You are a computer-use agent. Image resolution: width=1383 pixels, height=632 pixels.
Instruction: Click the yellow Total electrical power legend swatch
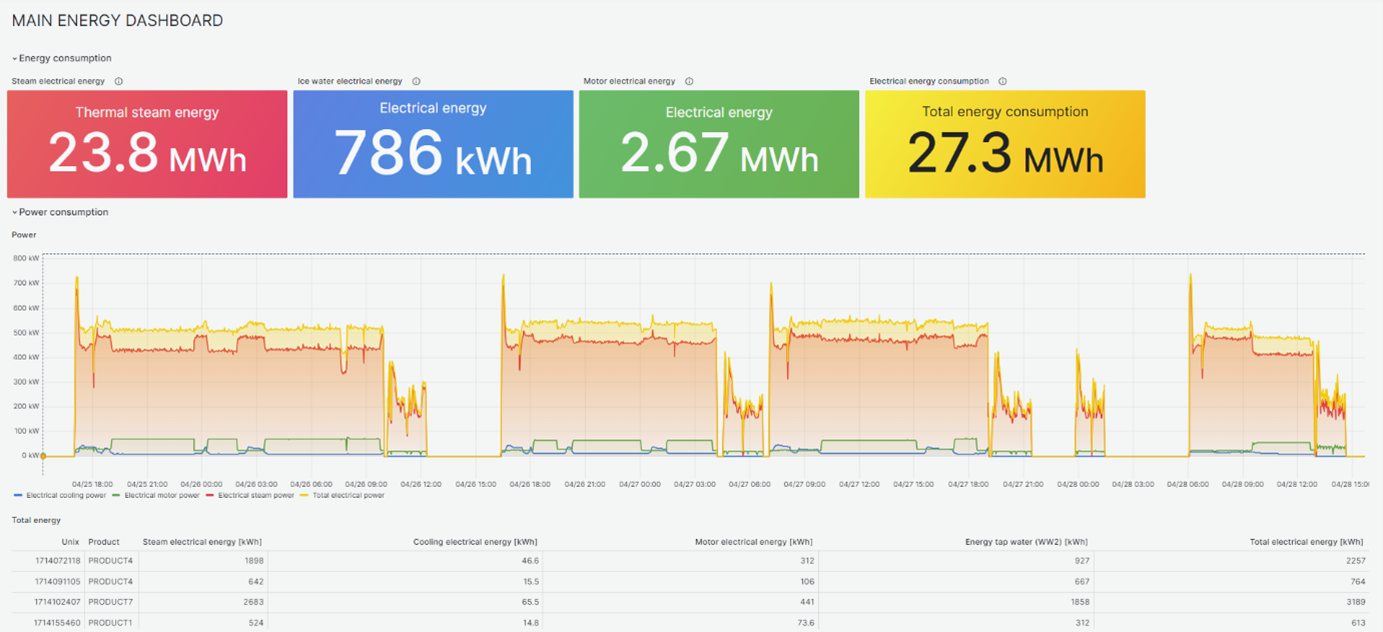coord(305,495)
